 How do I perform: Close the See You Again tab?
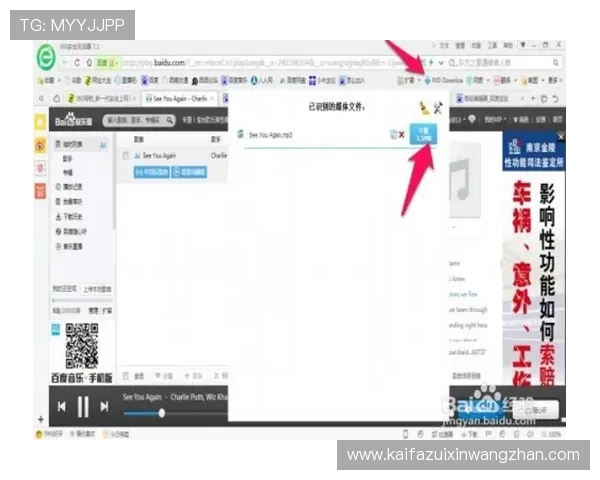coord(212,99)
